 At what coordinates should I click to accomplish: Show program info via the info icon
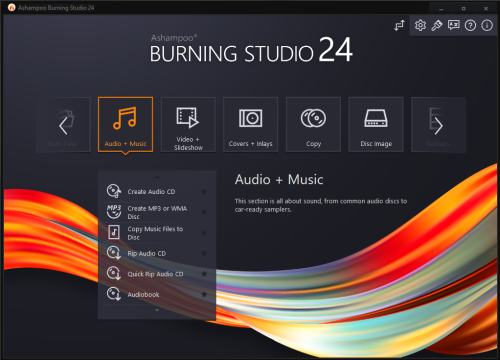pos(487,25)
